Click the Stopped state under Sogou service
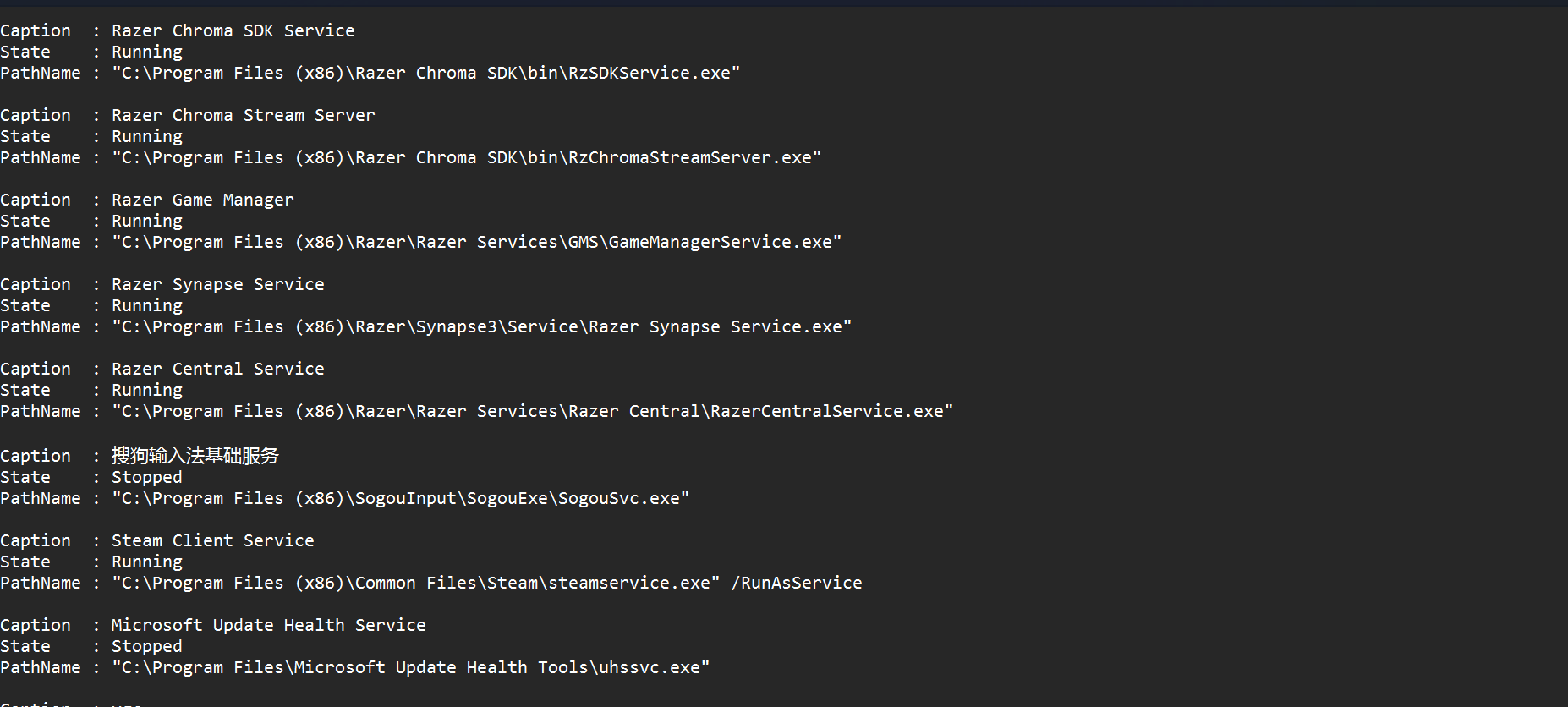This screenshot has height=707, width=1568. tap(146, 477)
